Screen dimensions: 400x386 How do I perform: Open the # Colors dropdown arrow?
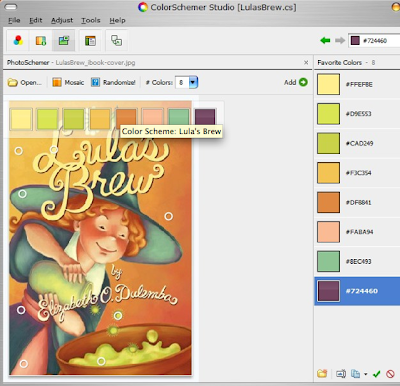193,82
